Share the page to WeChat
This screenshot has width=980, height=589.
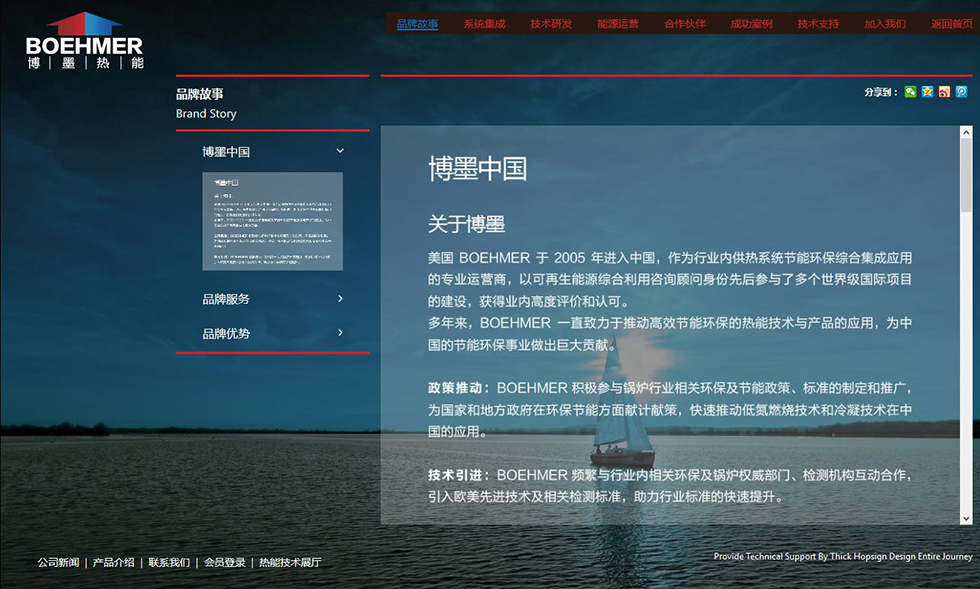click(910, 92)
